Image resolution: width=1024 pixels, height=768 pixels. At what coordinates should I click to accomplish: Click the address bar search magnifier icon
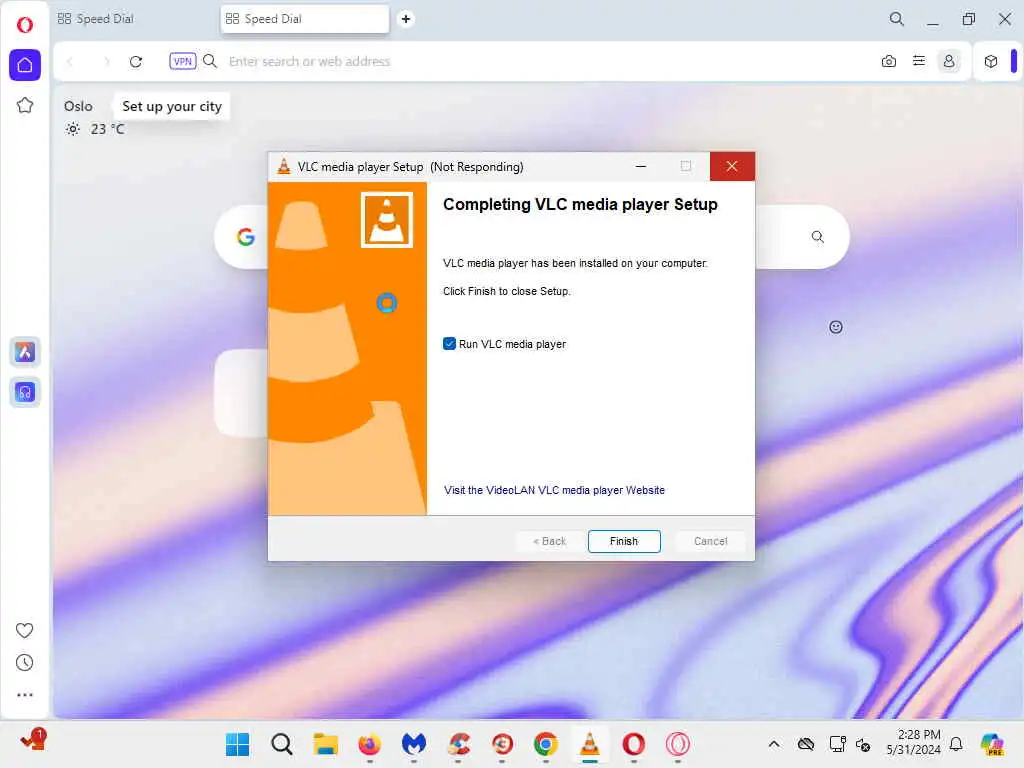[210, 61]
